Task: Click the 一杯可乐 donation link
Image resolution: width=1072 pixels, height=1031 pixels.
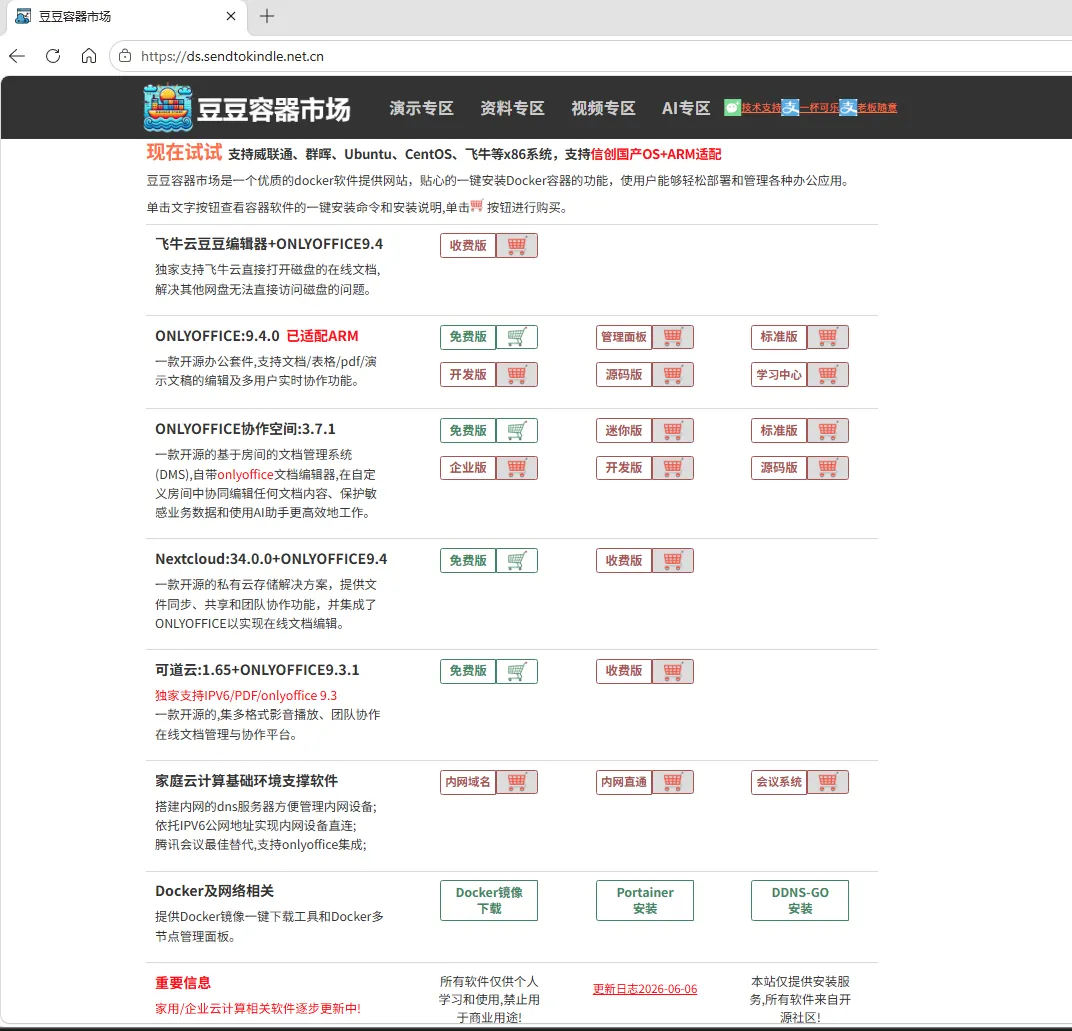Action: [820, 107]
